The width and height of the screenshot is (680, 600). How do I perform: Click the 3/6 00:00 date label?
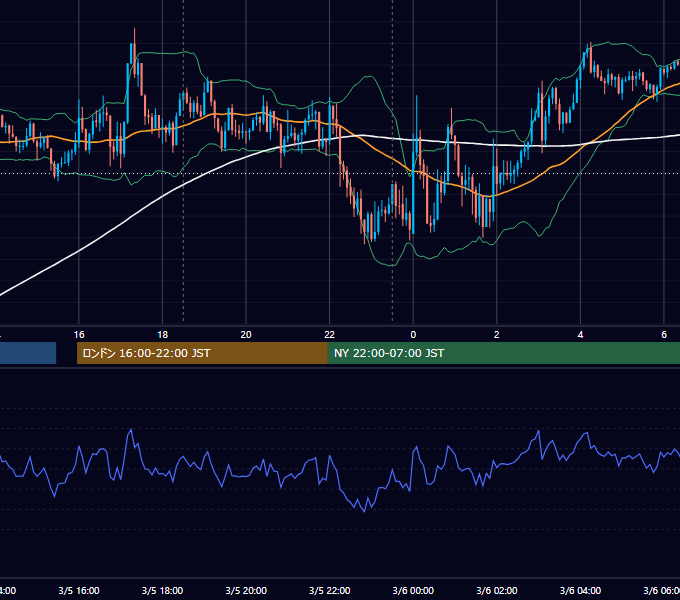tap(413, 590)
